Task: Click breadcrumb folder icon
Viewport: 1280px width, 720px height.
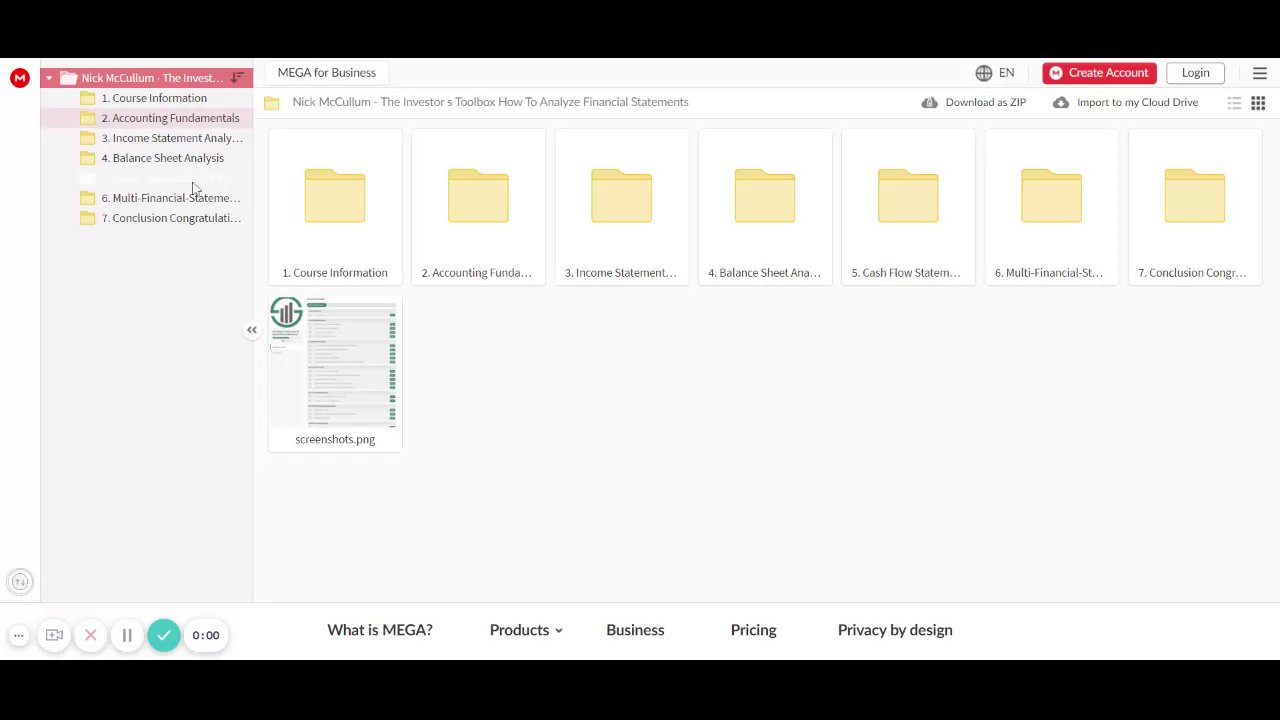Action: [x=272, y=102]
